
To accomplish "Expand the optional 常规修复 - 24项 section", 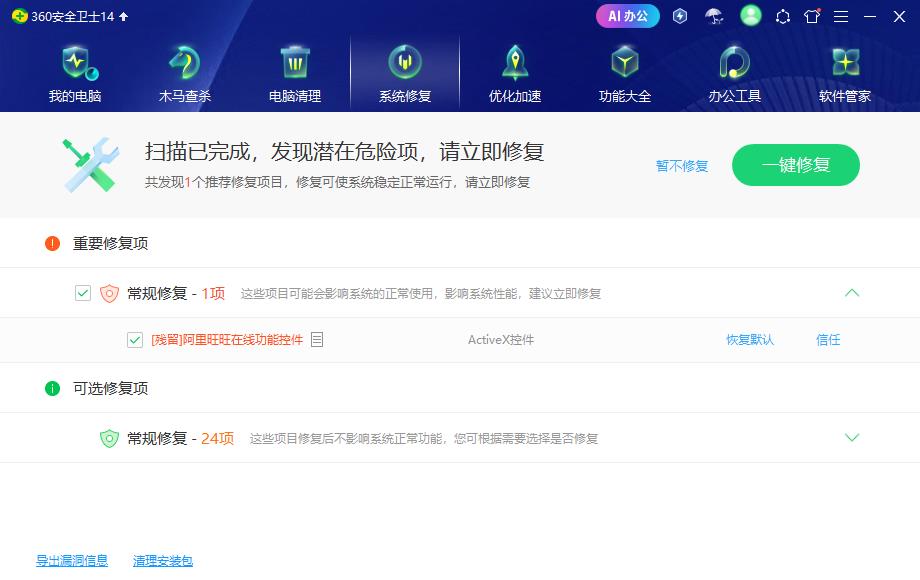I will [x=852, y=437].
